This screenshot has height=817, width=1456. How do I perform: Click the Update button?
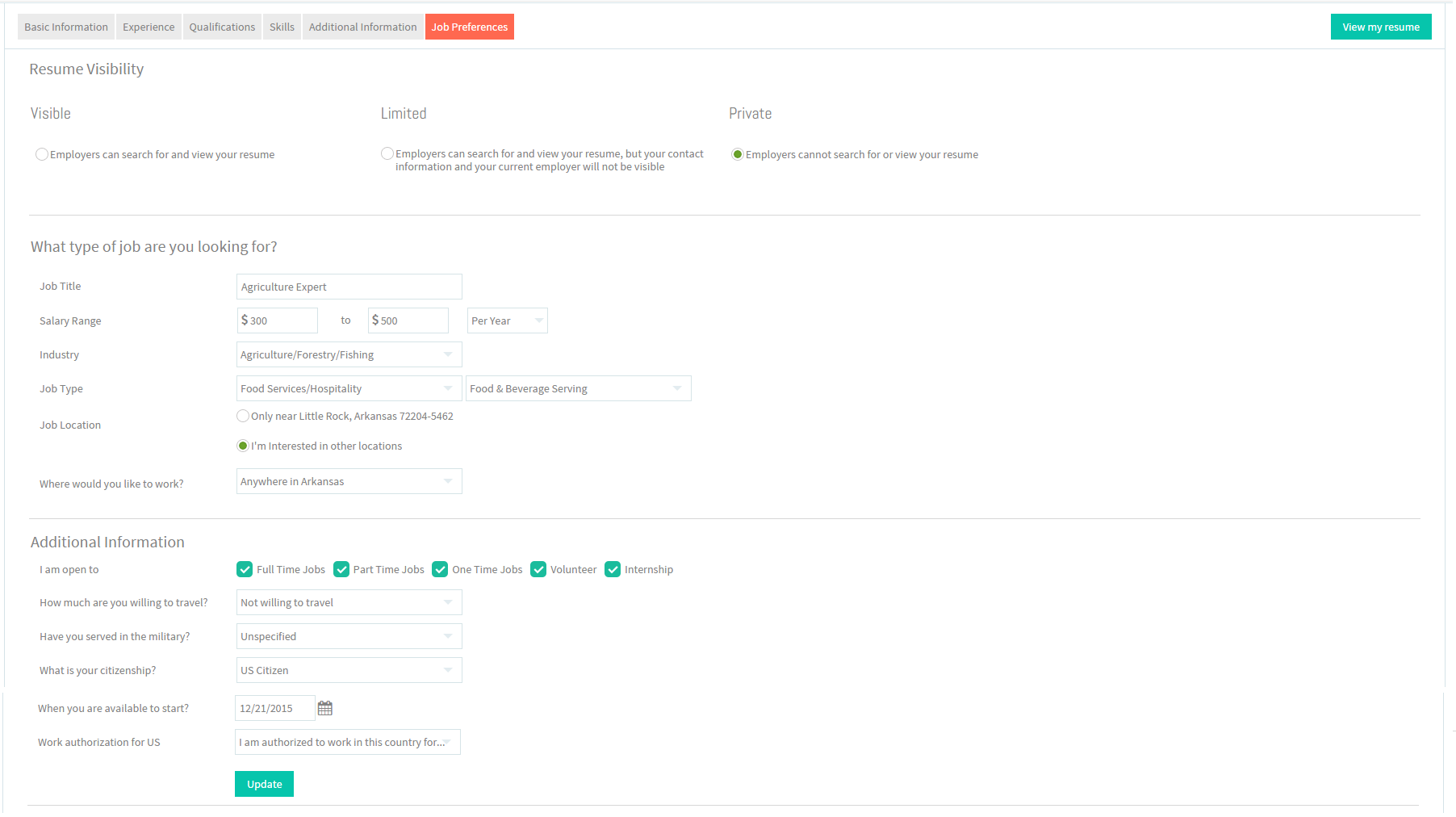(264, 784)
